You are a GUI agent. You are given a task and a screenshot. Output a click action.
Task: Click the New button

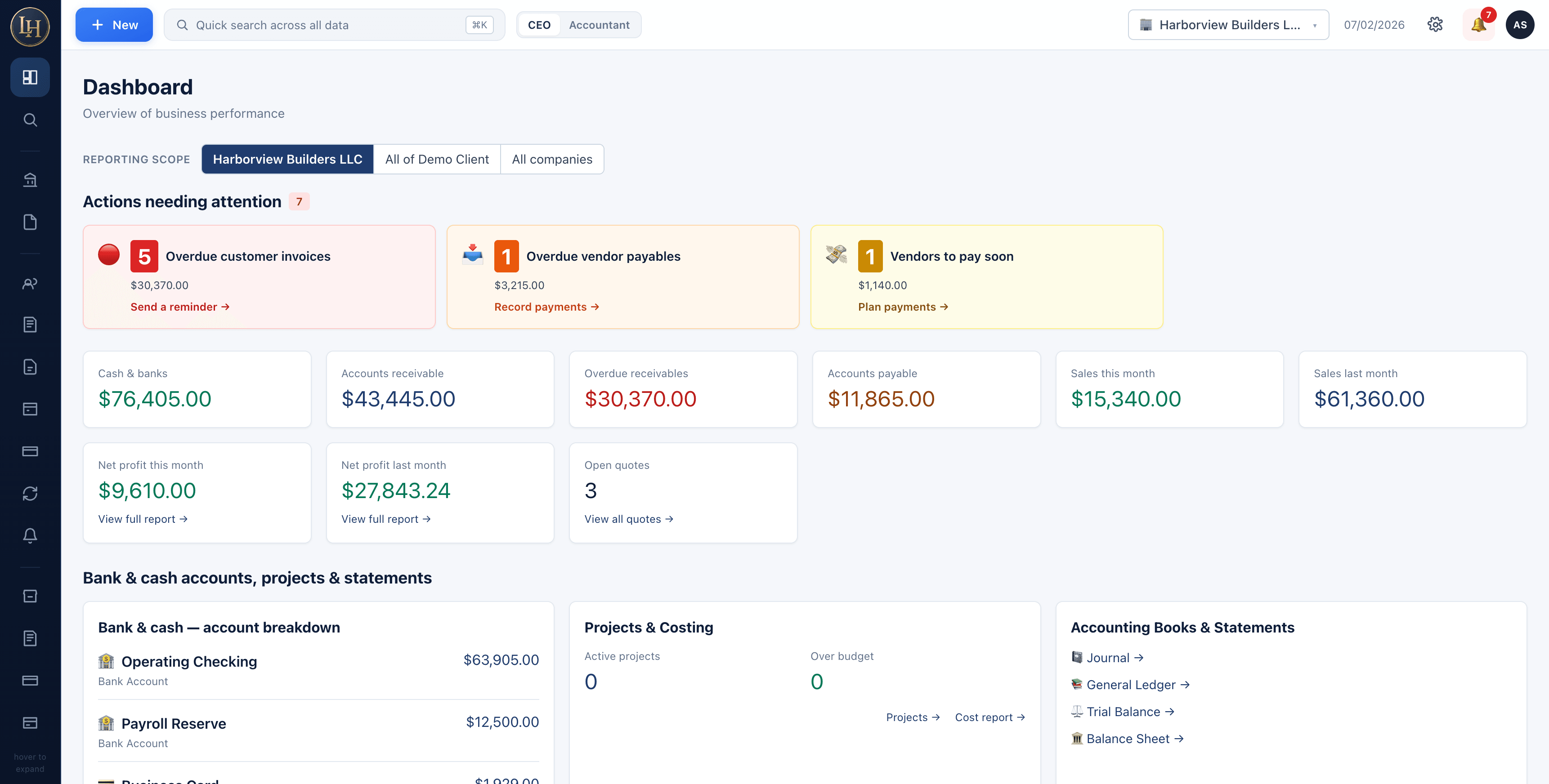coord(114,25)
